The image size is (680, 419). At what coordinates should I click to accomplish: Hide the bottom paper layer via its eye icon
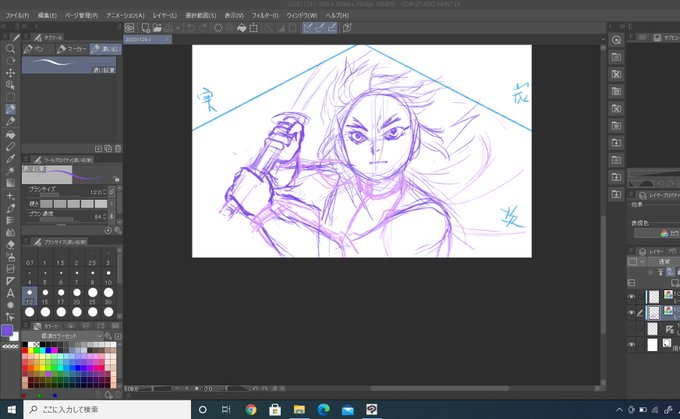point(631,345)
